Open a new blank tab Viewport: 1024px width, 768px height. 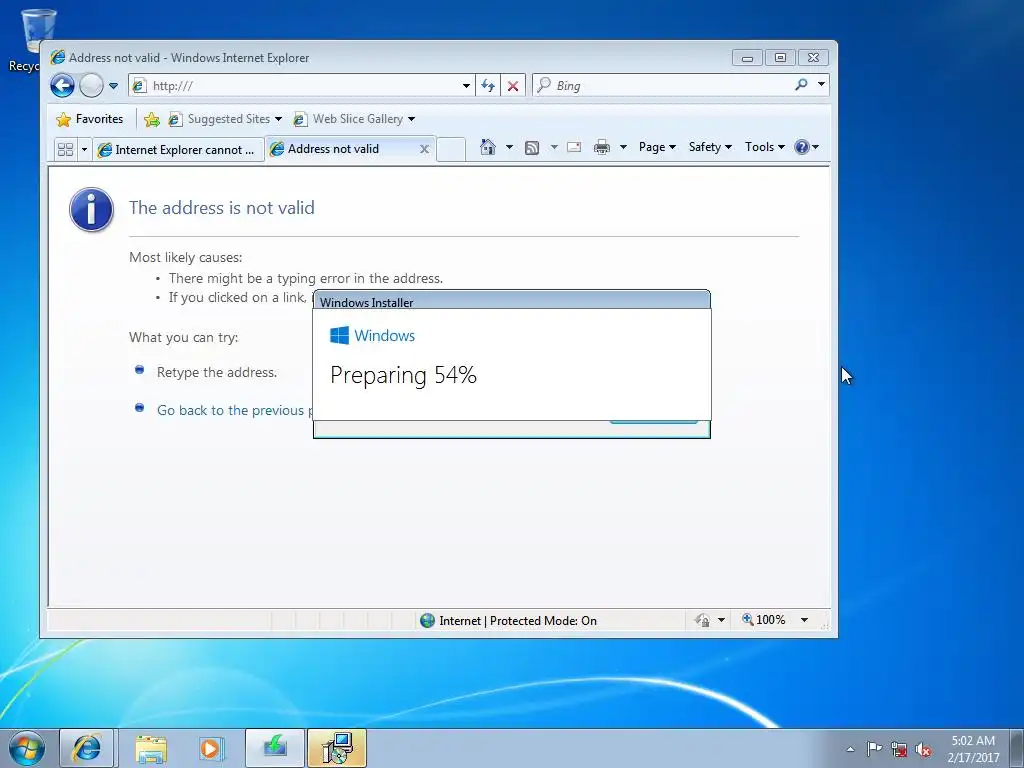coord(451,149)
